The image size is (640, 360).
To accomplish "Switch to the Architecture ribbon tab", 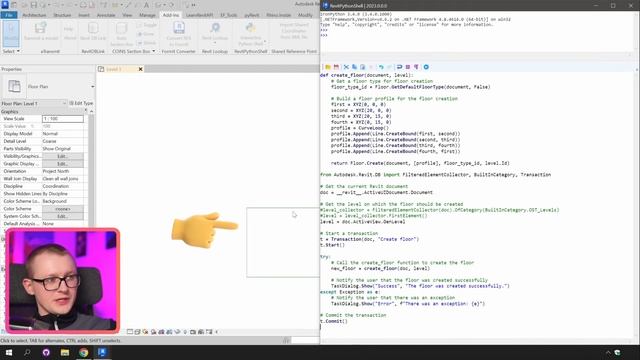I will pos(34,15).
